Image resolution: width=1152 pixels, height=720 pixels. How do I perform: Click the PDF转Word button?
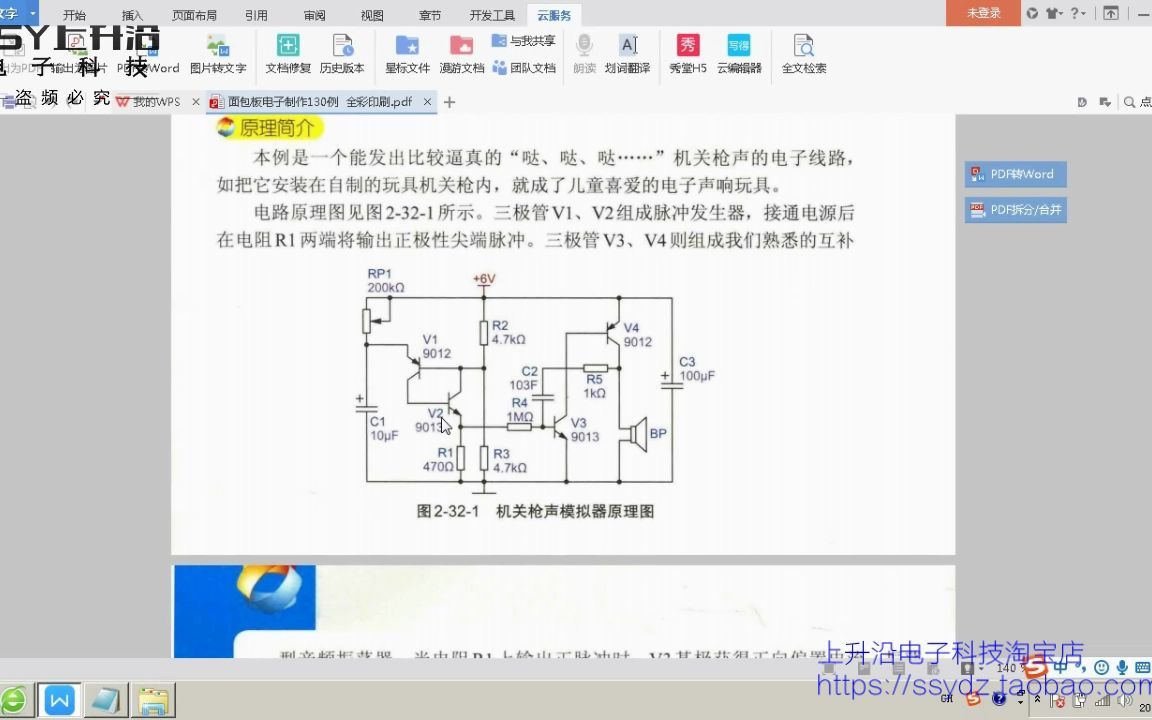pos(1015,173)
